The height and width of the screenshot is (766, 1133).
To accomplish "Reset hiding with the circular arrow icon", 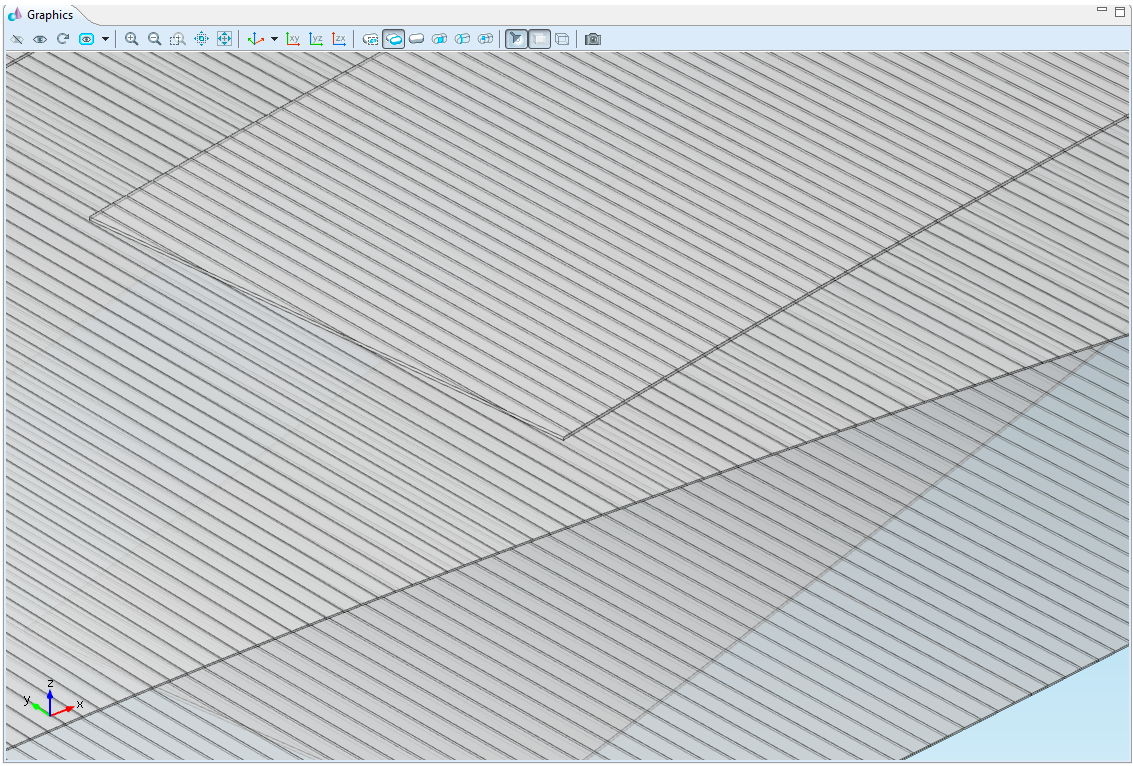I will [63, 39].
